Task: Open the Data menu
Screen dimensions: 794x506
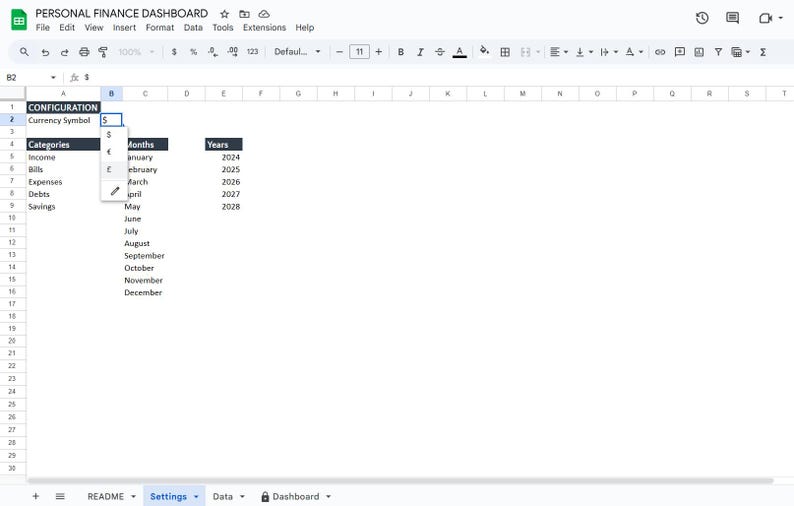Action: pyautogui.click(x=193, y=27)
